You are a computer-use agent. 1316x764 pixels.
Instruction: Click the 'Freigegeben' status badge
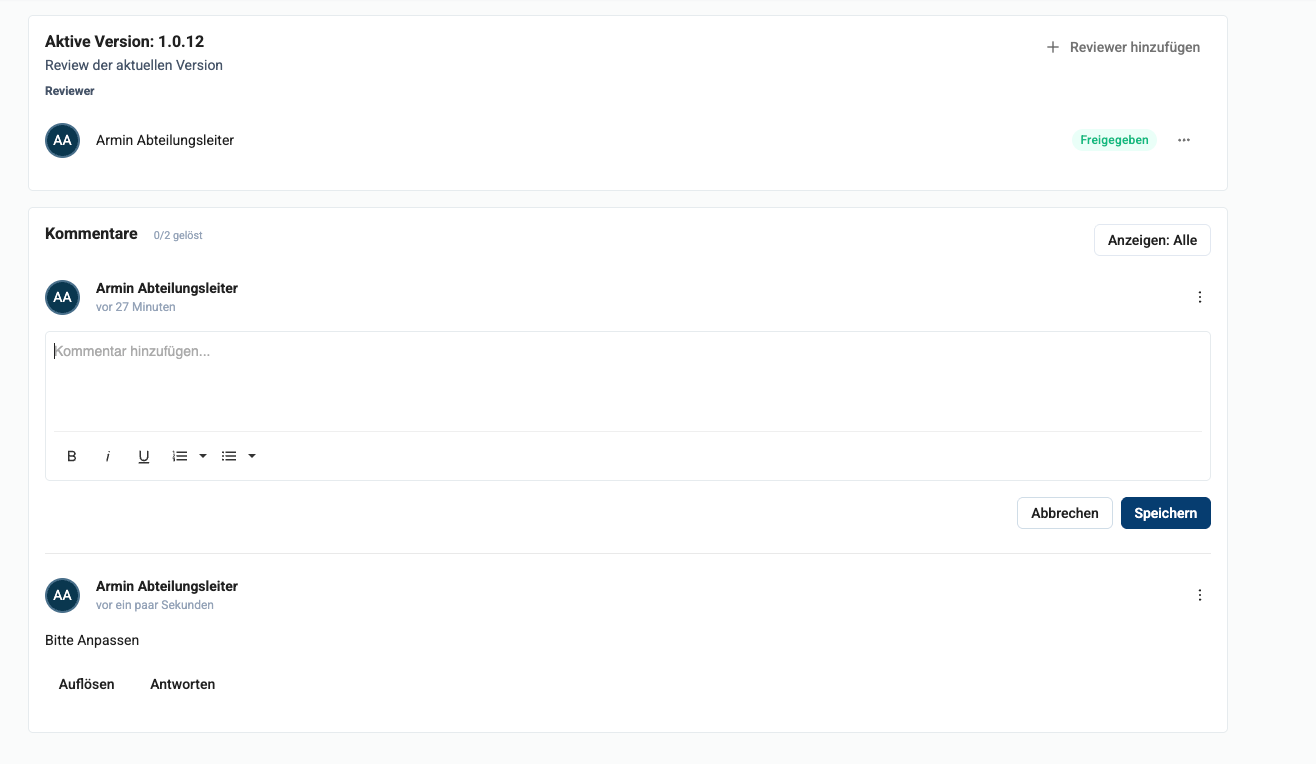click(1114, 140)
